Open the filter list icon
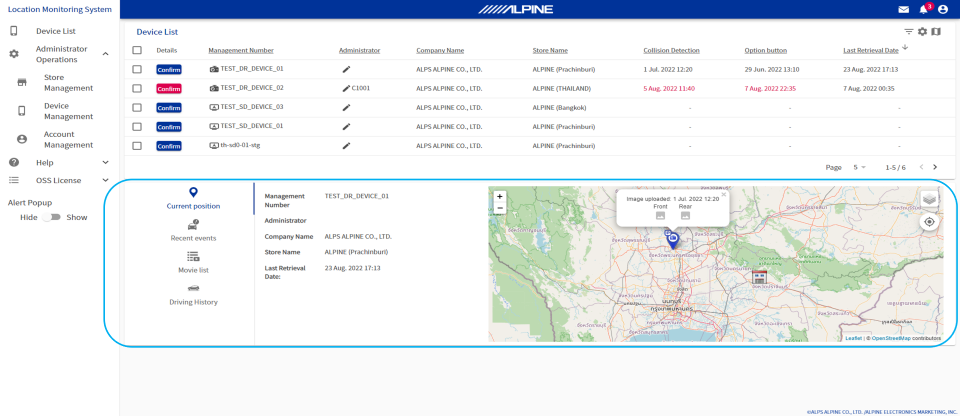Screen dimensions: 960x416 [x=909, y=32]
